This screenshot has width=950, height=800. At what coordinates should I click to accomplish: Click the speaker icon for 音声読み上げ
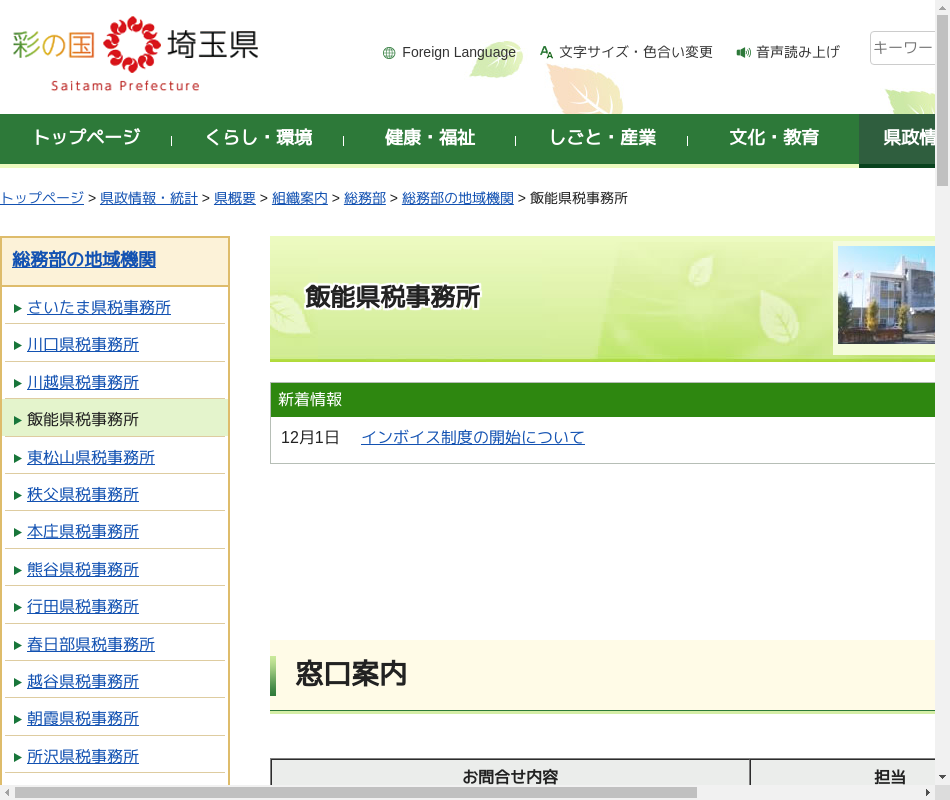point(743,53)
